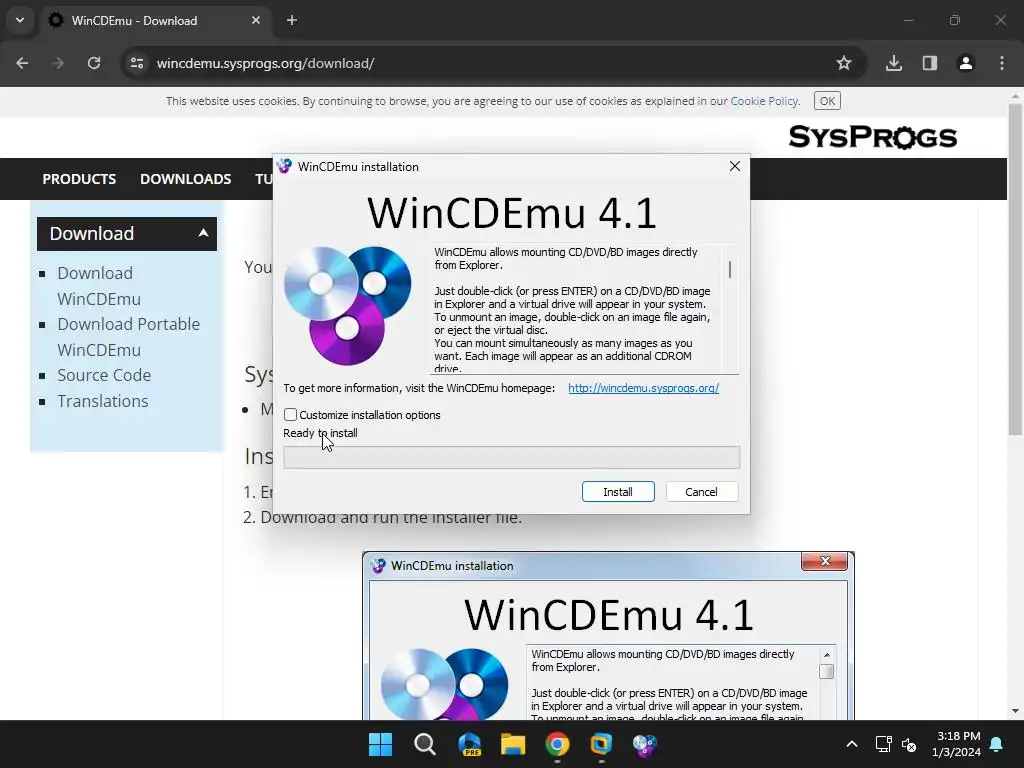Image resolution: width=1024 pixels, height=768 pixels.
Task: Click the muted volume tray icon
Action: (909, 744)
